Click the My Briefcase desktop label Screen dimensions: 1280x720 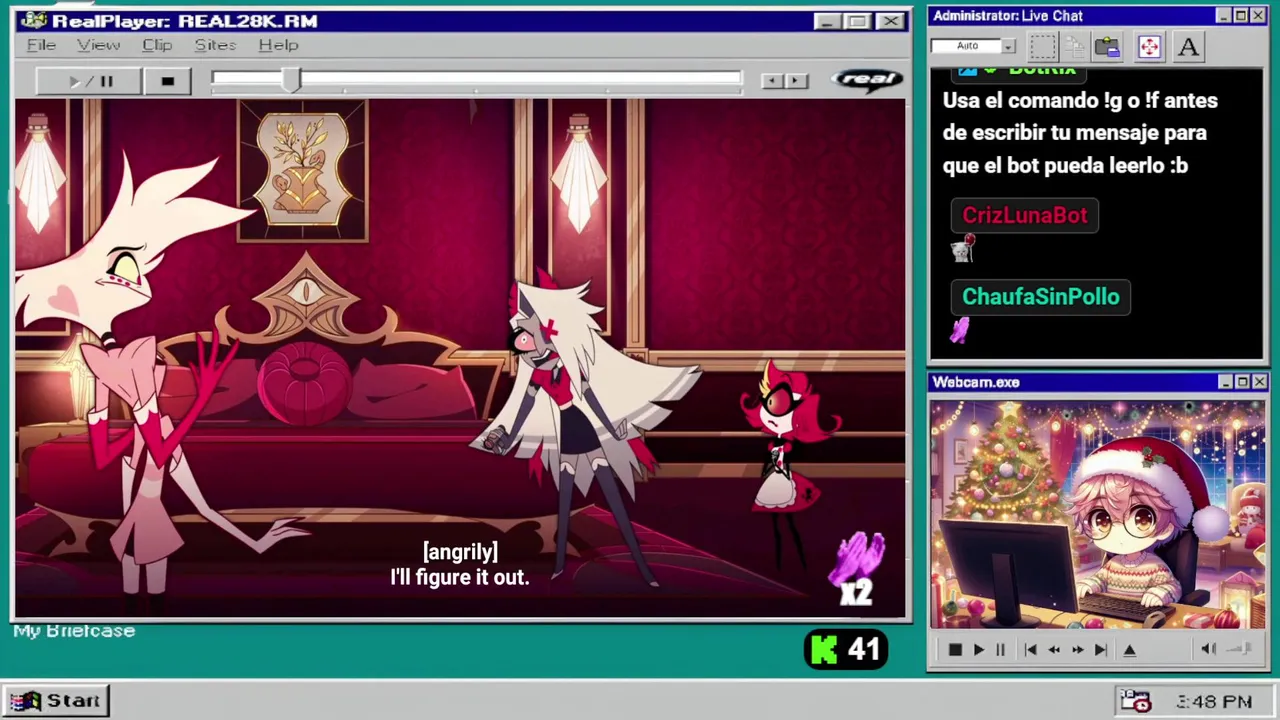coord(74,631)
